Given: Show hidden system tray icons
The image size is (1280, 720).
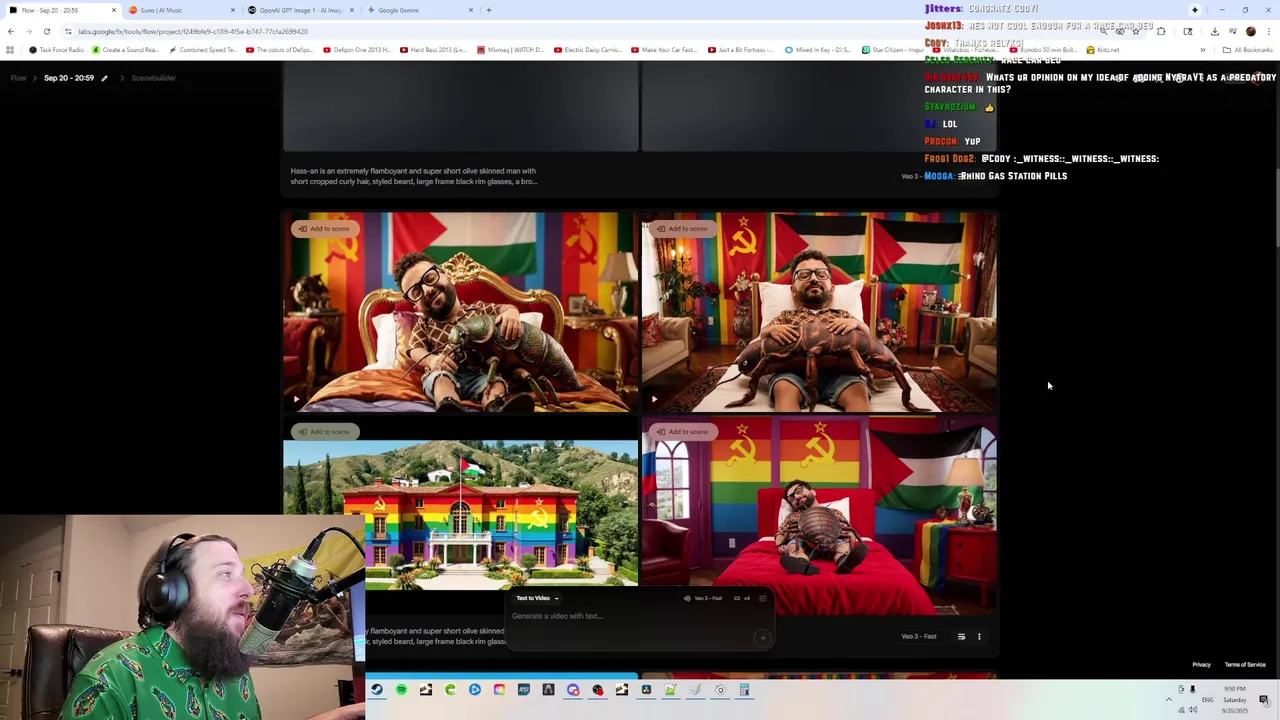Looking at the screenshot, I should 1168,699.
